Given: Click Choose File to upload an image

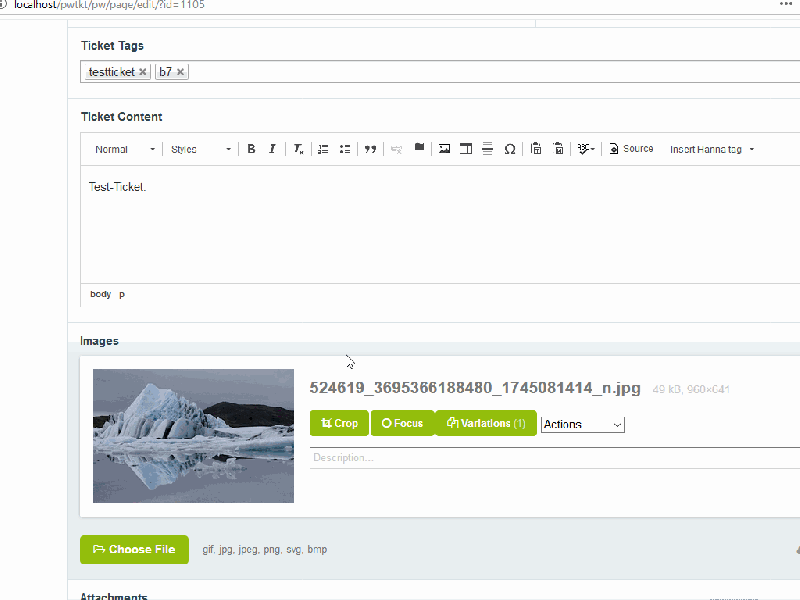Looking at the screenshot, I should point(134,549).
